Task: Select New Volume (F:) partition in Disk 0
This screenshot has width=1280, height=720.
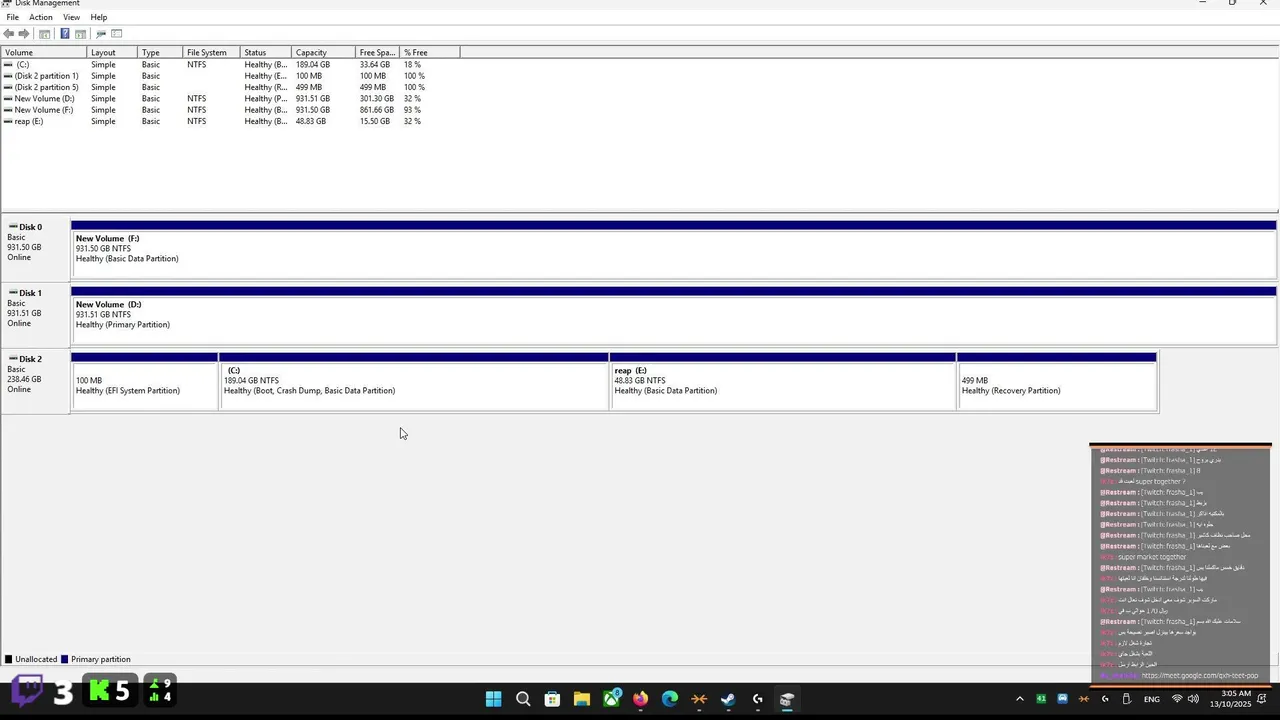Action: coord(674,250)
